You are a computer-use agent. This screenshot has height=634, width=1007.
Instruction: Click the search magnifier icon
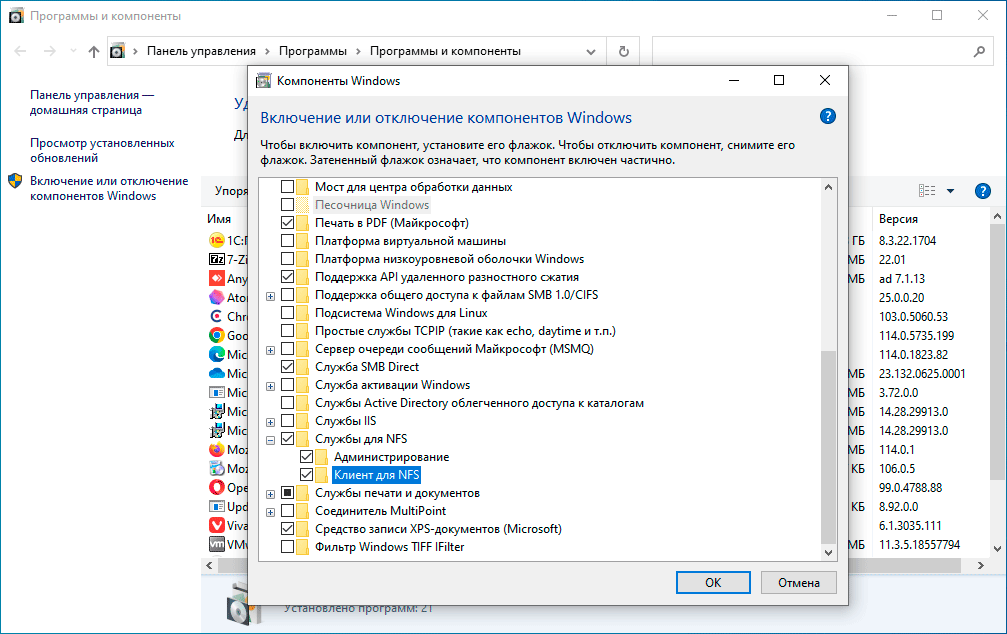[979, 51]
